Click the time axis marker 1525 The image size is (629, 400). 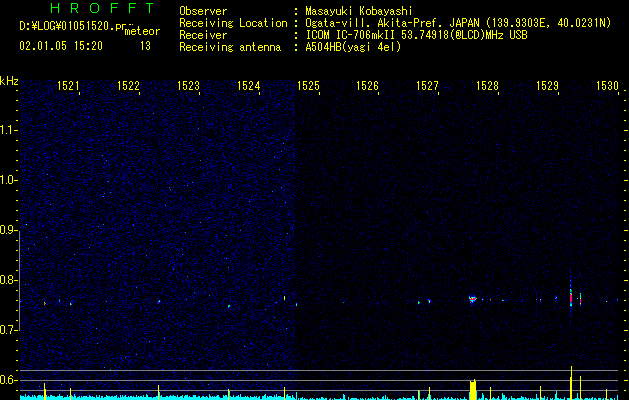(x=308, y=86)
